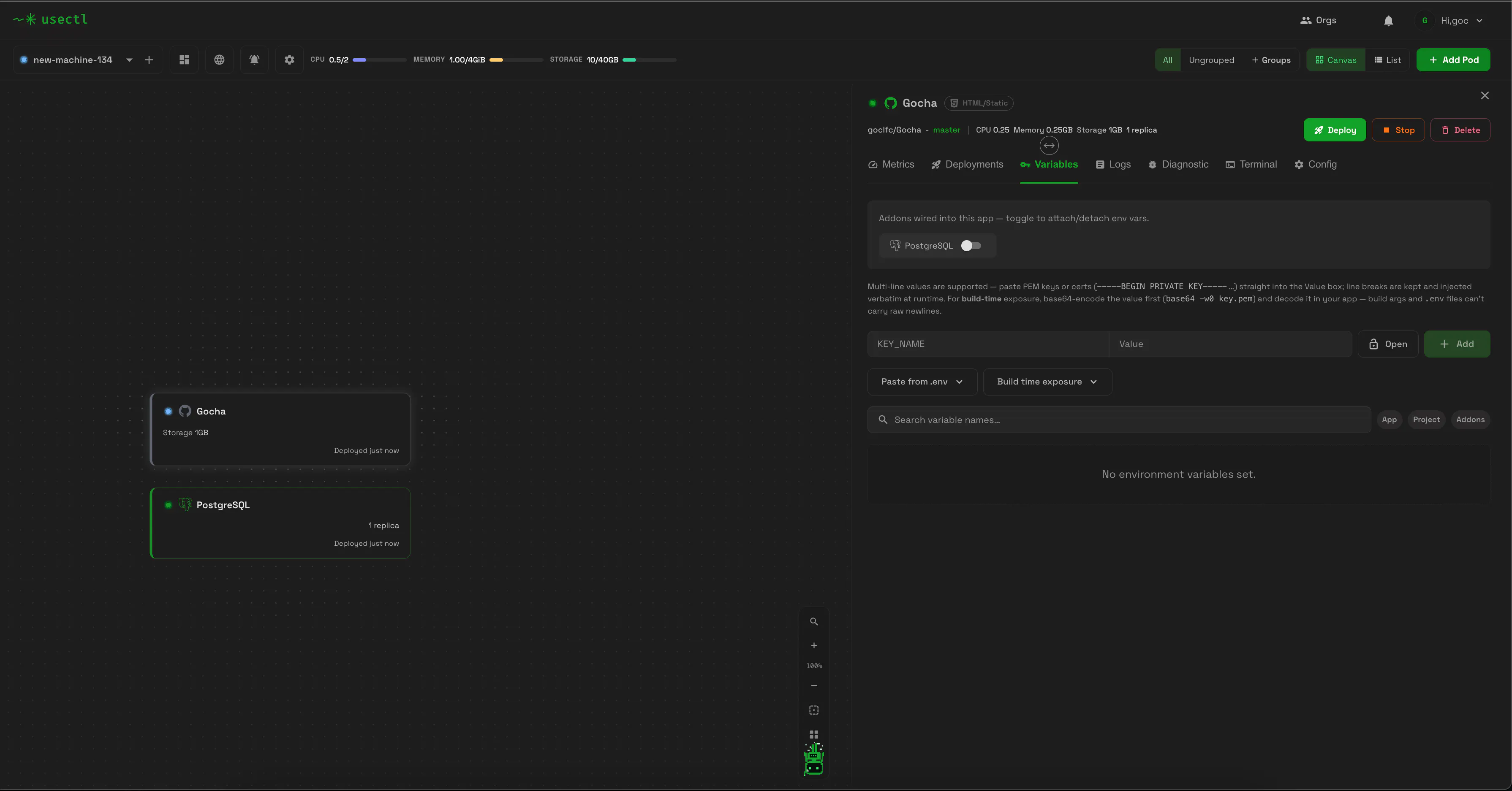
Task: Zoom in on the canvas
Action: (814, 645)
